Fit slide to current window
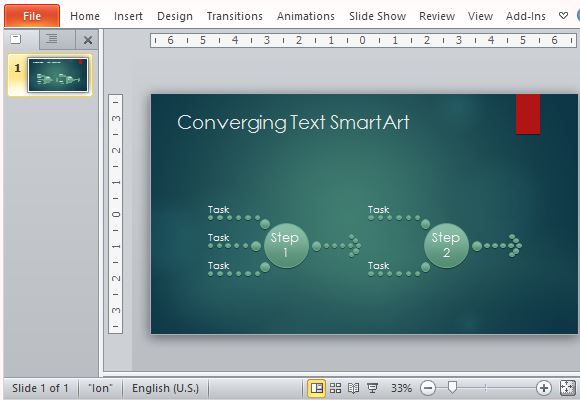 (x=568, y=388)
